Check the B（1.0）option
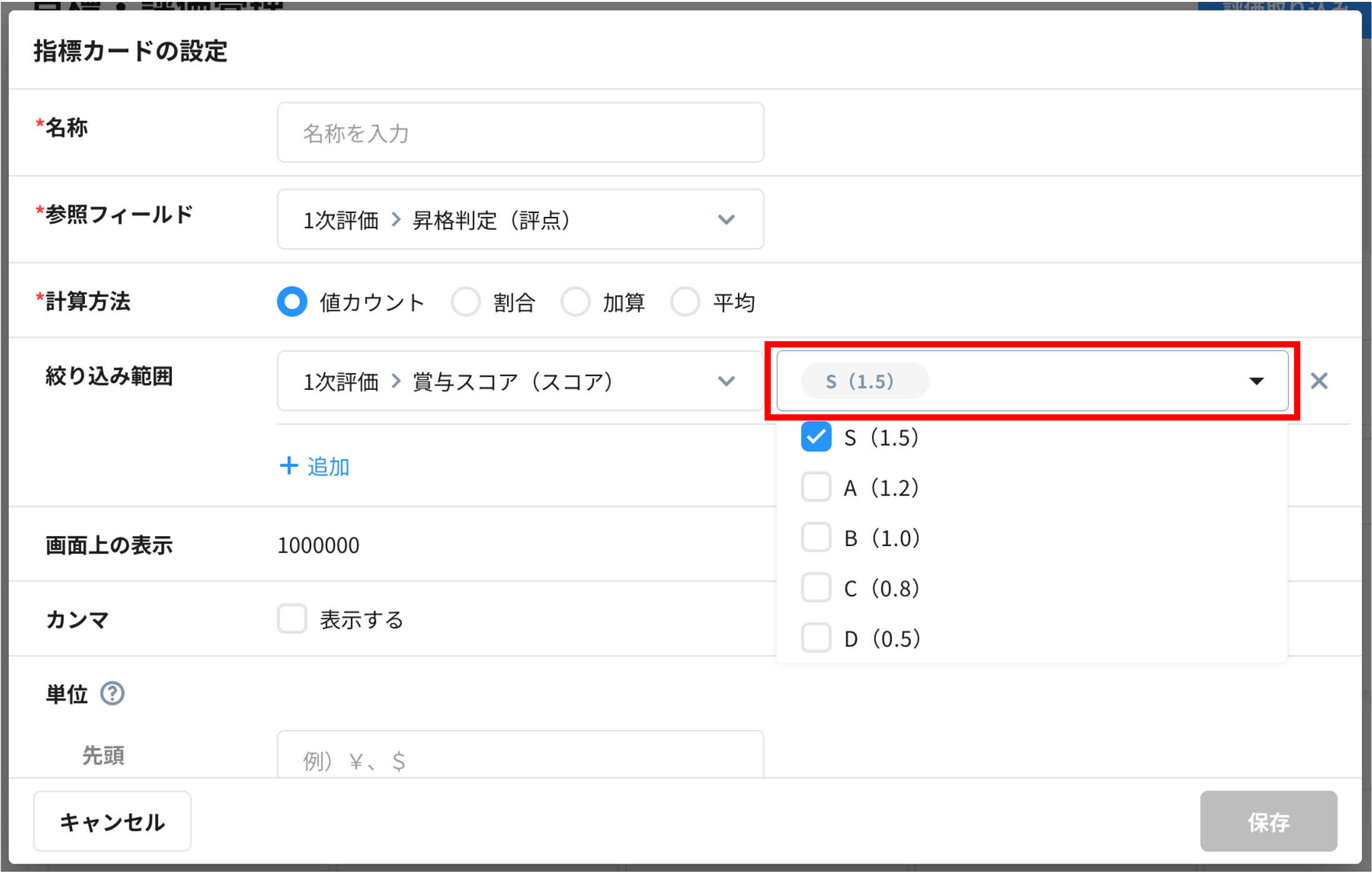Viewport: 1372px width, 873px height. pyautogui.click(x=816, y=537)
